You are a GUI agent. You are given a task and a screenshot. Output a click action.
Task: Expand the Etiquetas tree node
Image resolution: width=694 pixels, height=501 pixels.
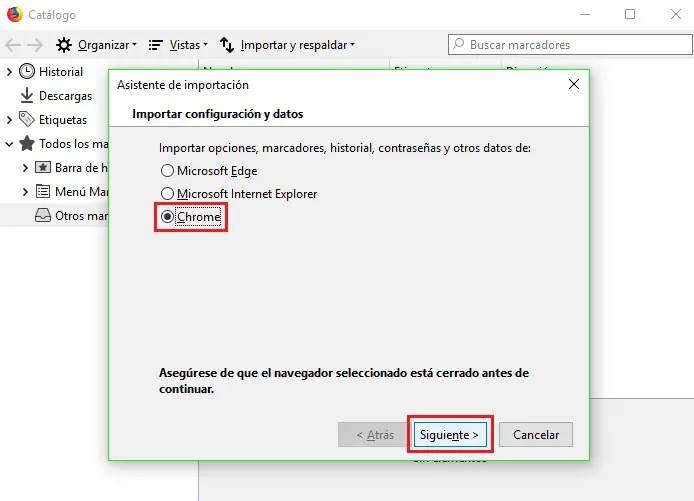[x=9, y=119]
